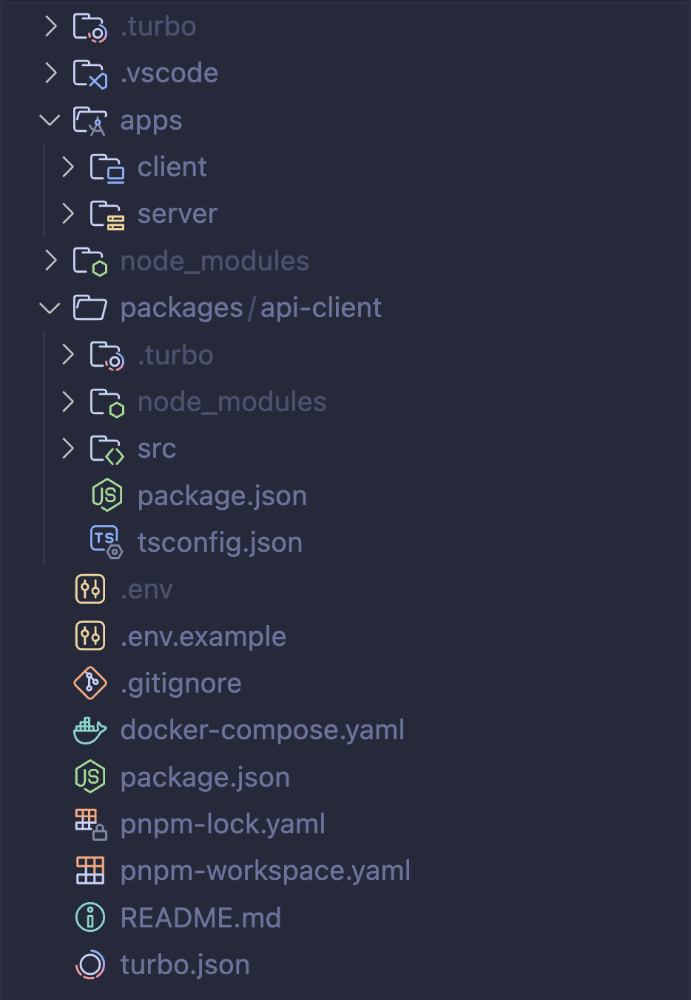Open the root-level .env file
This screenshot has width=691, height=1000.
[x=146, y=589]
